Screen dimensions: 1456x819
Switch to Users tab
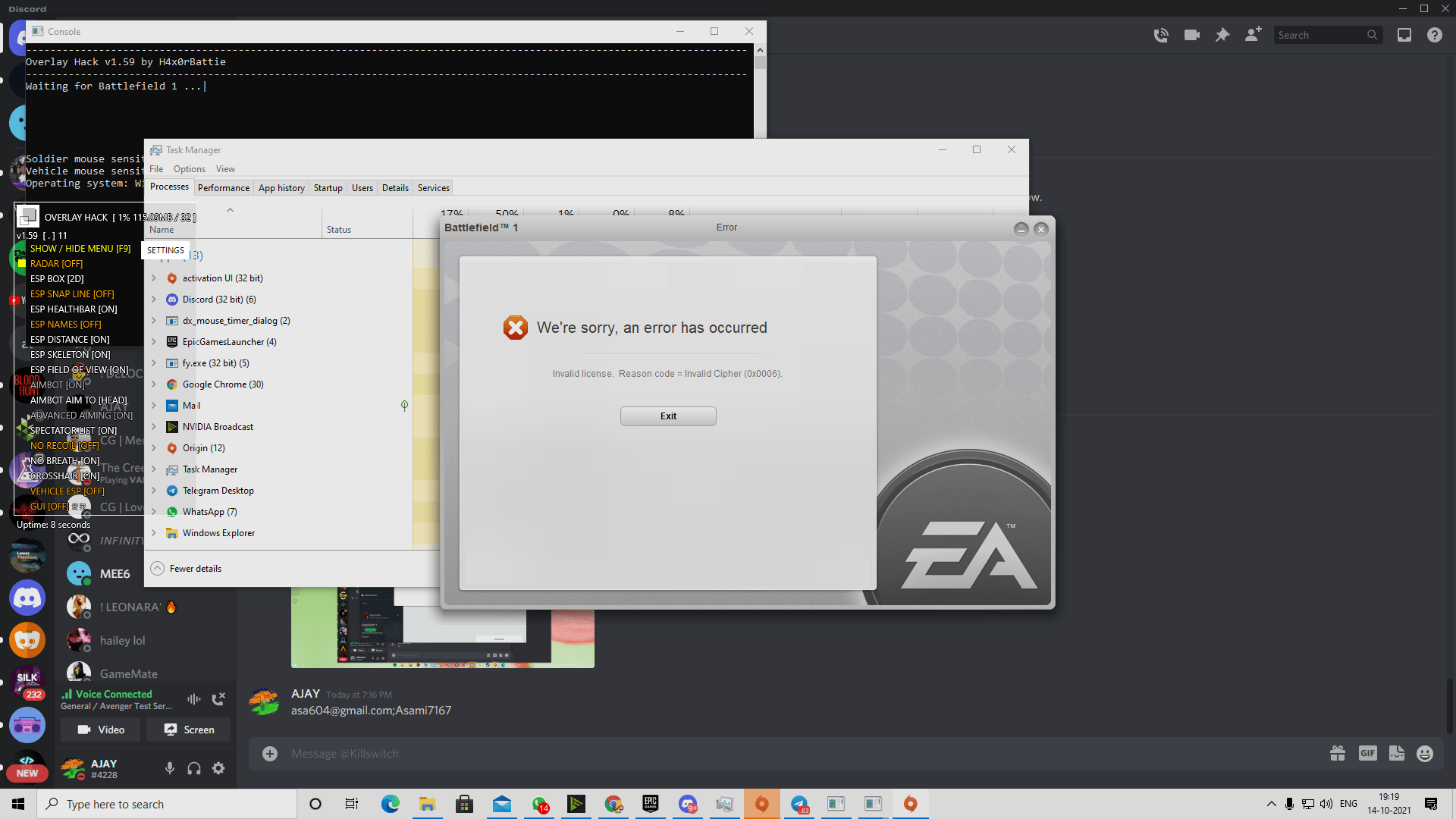click(x=362, y=187)
